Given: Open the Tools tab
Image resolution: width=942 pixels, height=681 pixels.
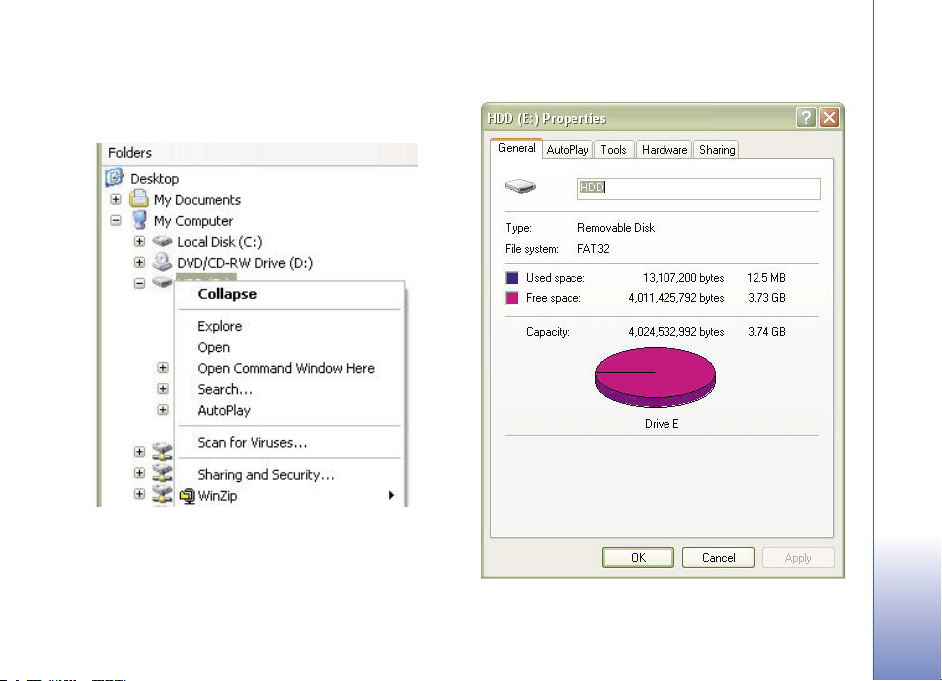Looking at the screenshot, I should click(x=613, y=150).
